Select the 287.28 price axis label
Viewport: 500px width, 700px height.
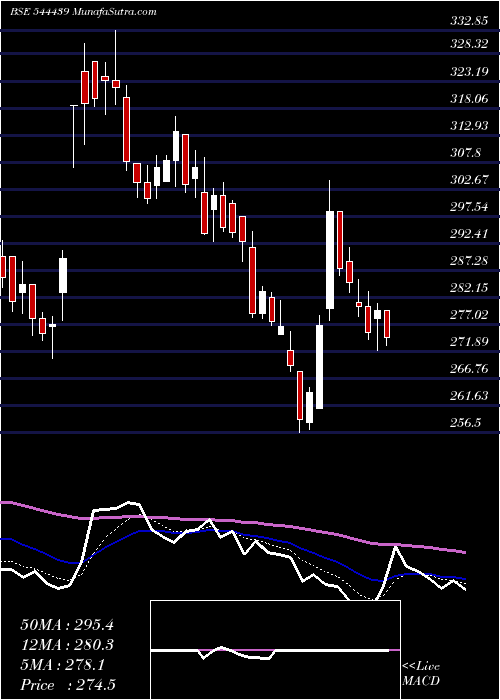(x=468, y=261)
